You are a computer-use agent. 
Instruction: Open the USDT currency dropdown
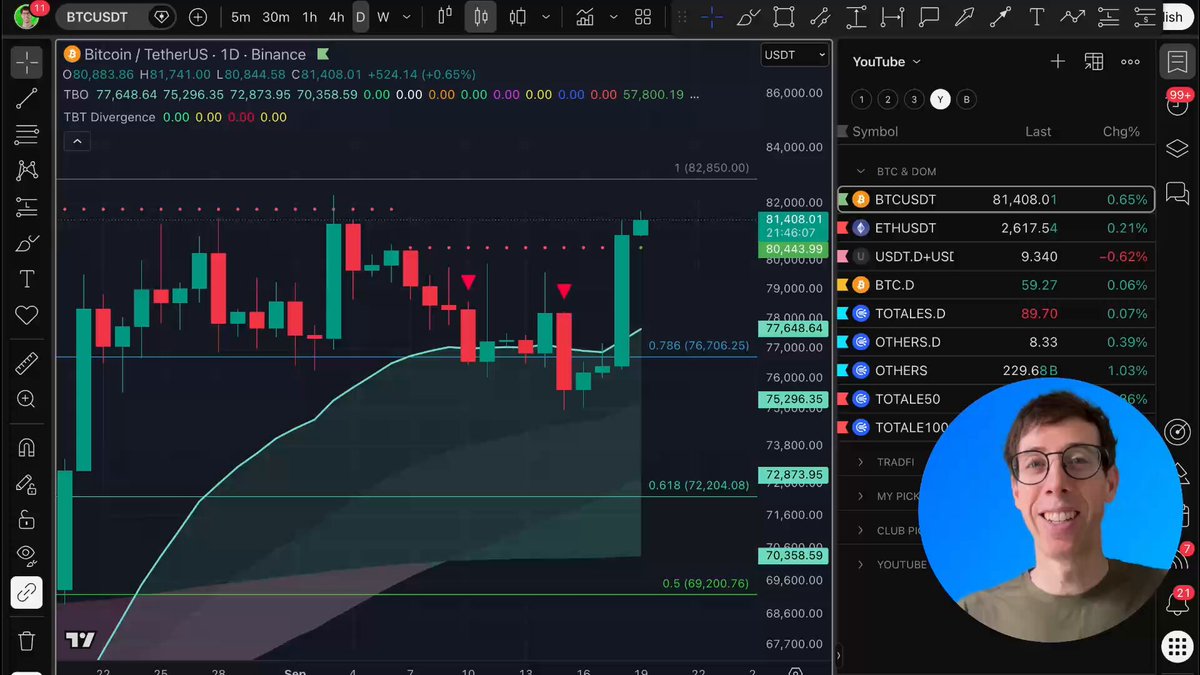pyautogui.click(x=795, y=55)
